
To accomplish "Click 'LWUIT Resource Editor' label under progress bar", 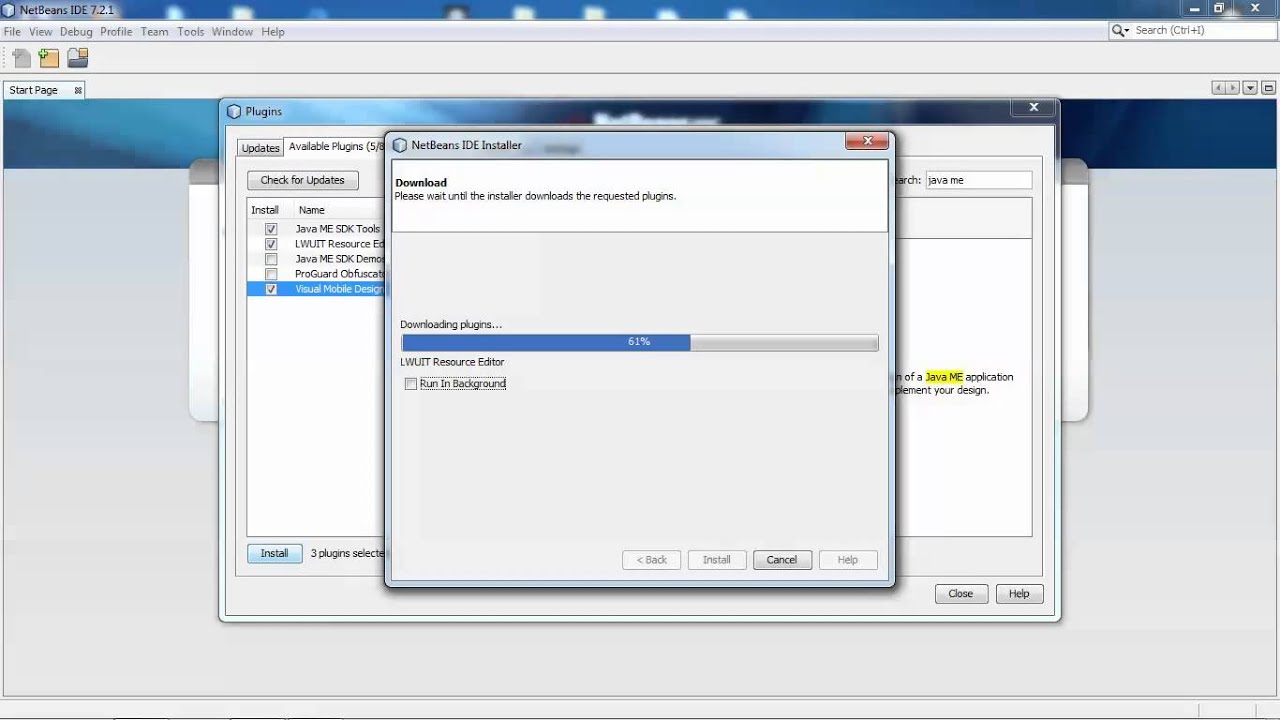I will pyautogui.click(x=452, y=362).
